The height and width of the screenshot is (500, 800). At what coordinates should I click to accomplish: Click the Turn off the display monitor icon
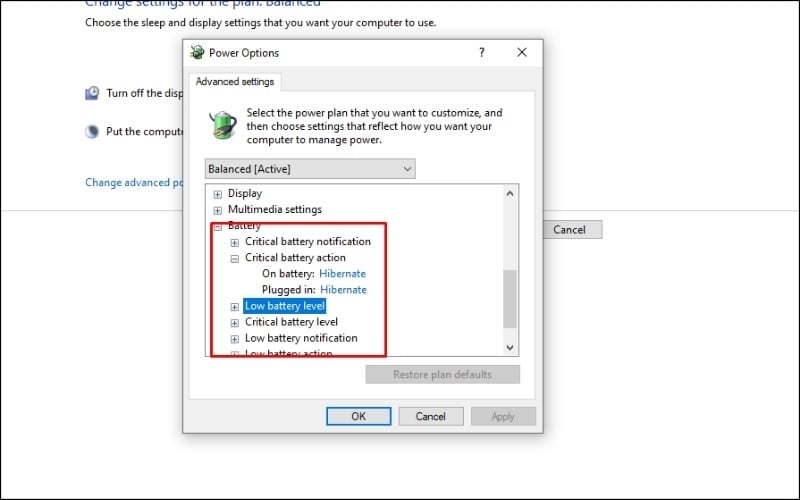point(92,93)
